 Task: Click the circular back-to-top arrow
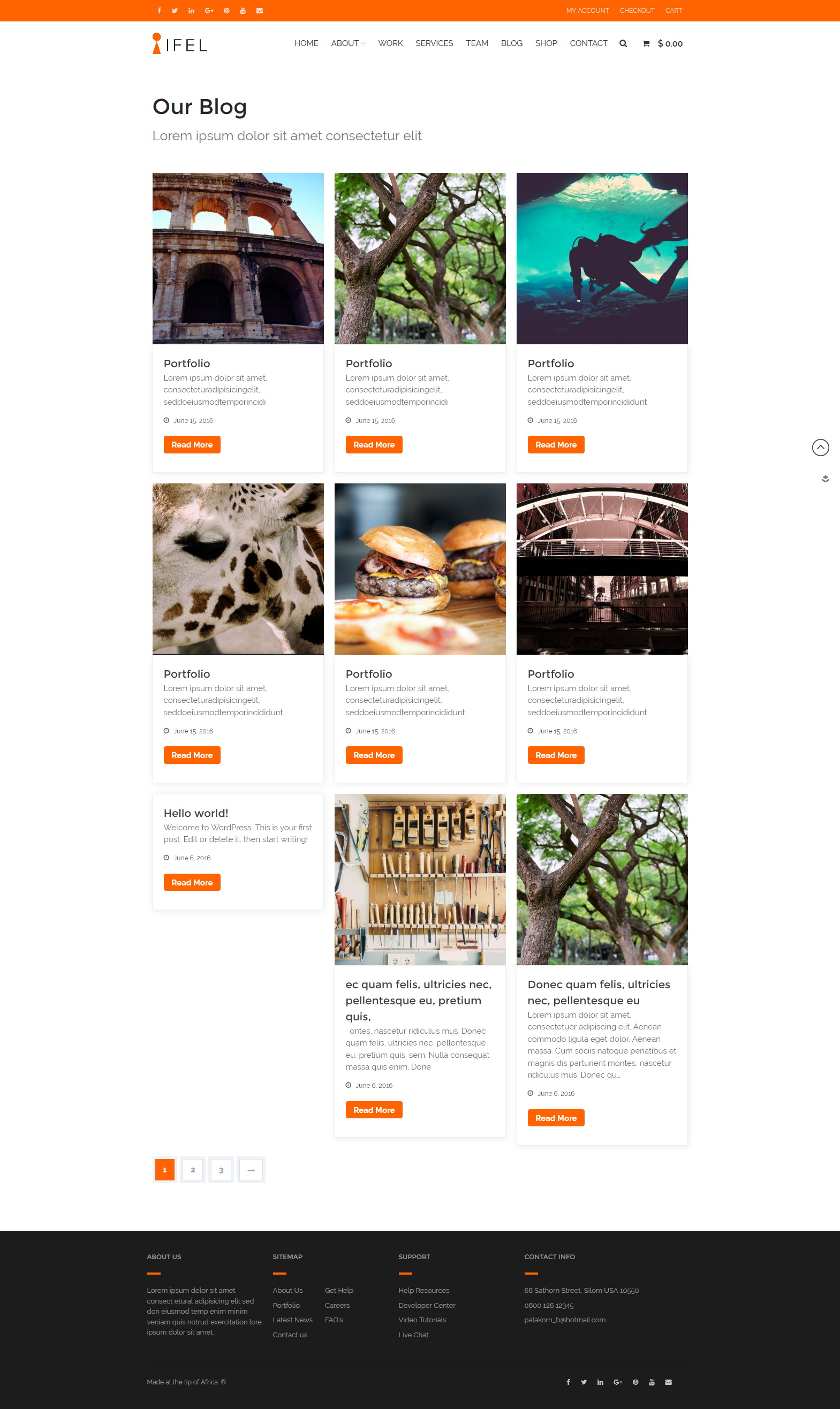click(820, 448)
